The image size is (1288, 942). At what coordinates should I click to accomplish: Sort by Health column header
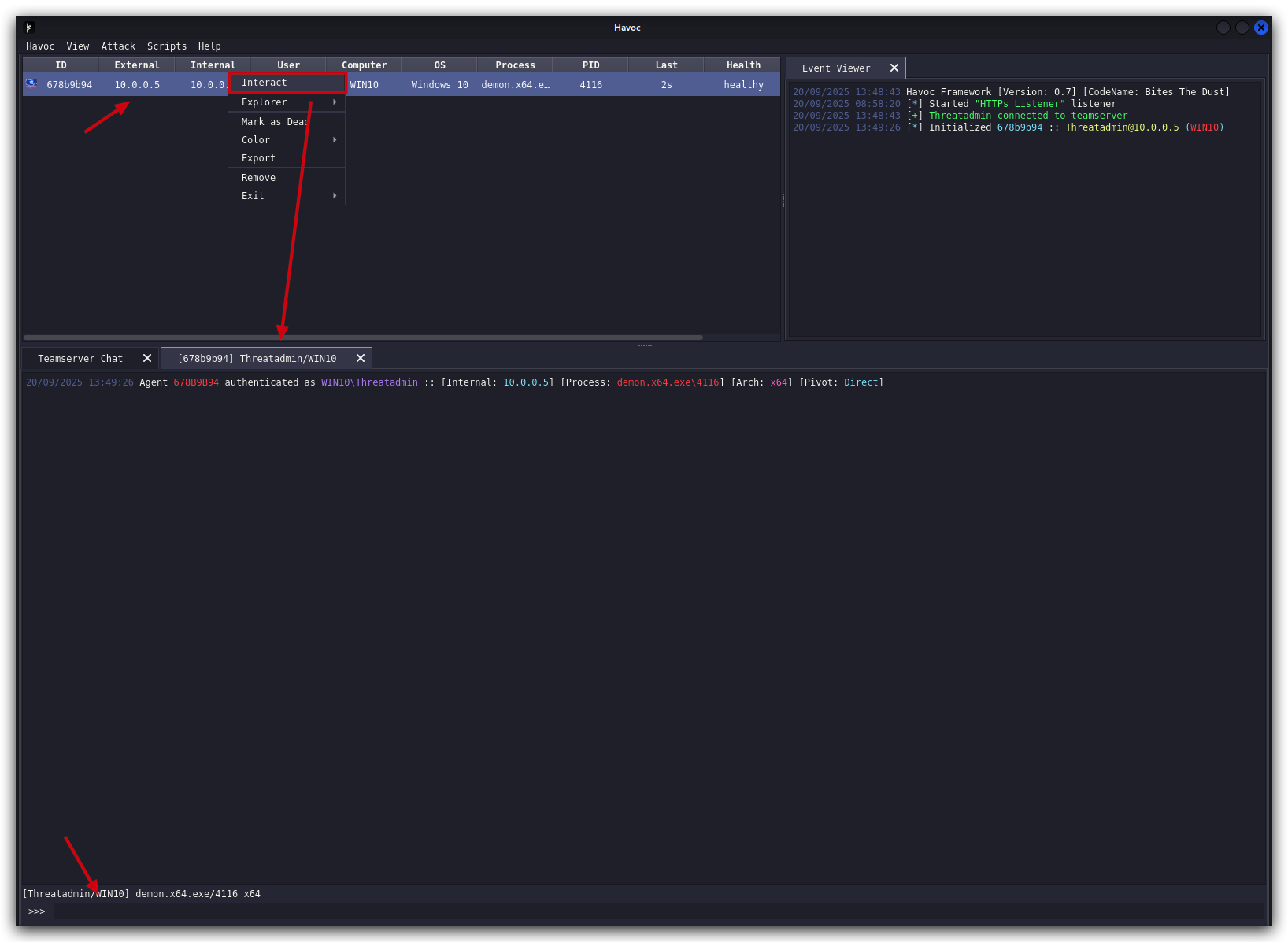pos(742,65)
